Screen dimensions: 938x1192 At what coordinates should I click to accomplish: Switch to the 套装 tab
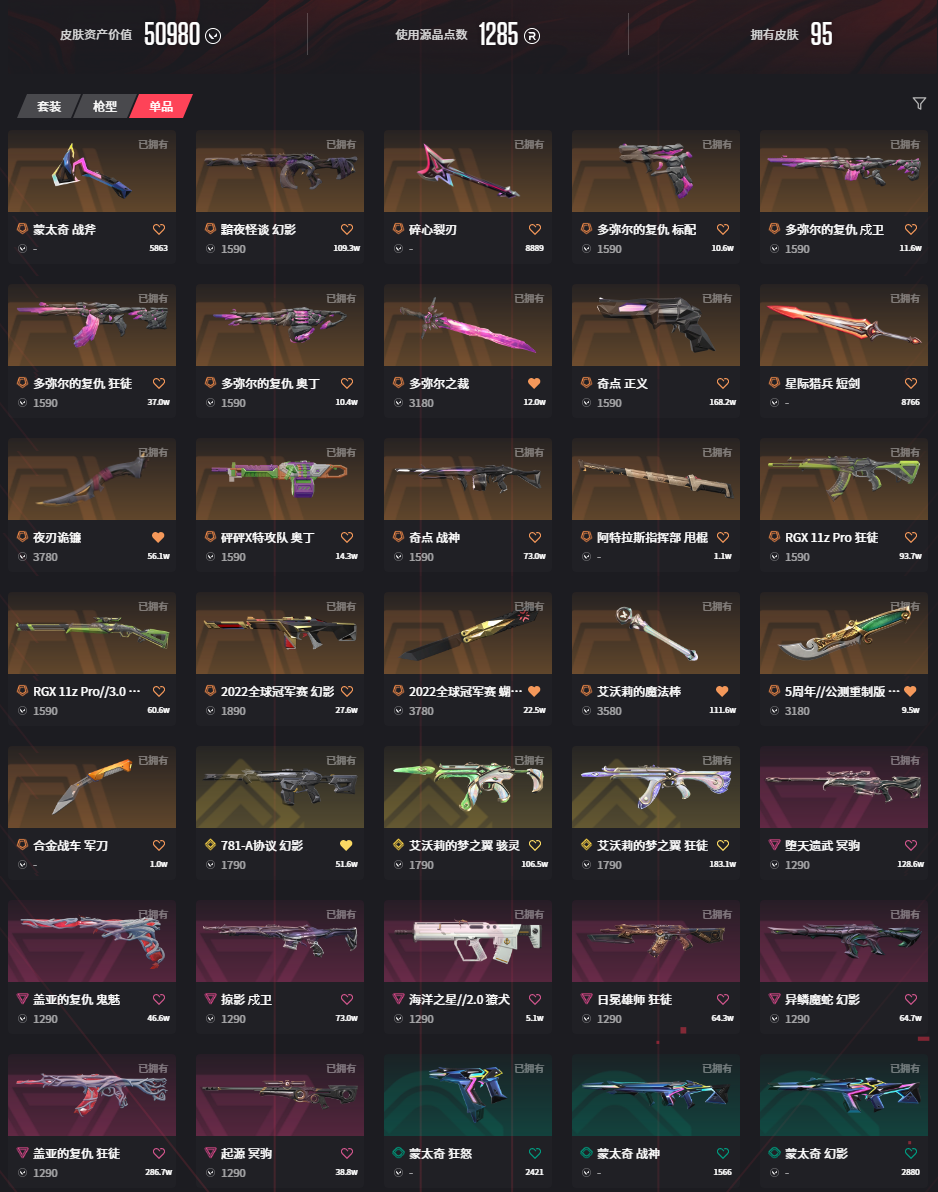(49, 106)
